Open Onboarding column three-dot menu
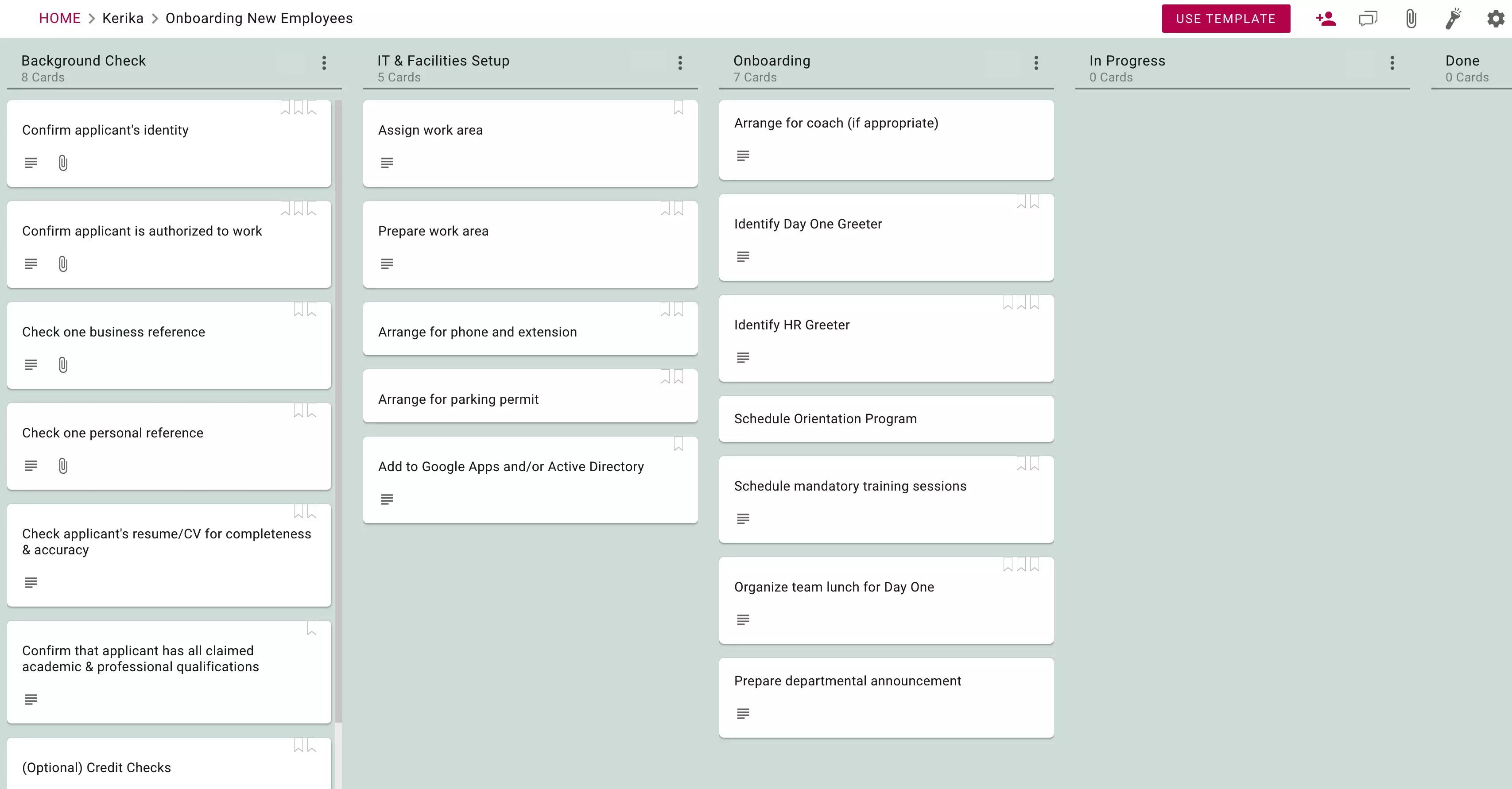The image size is (1512, 789). coord(1036,63)
